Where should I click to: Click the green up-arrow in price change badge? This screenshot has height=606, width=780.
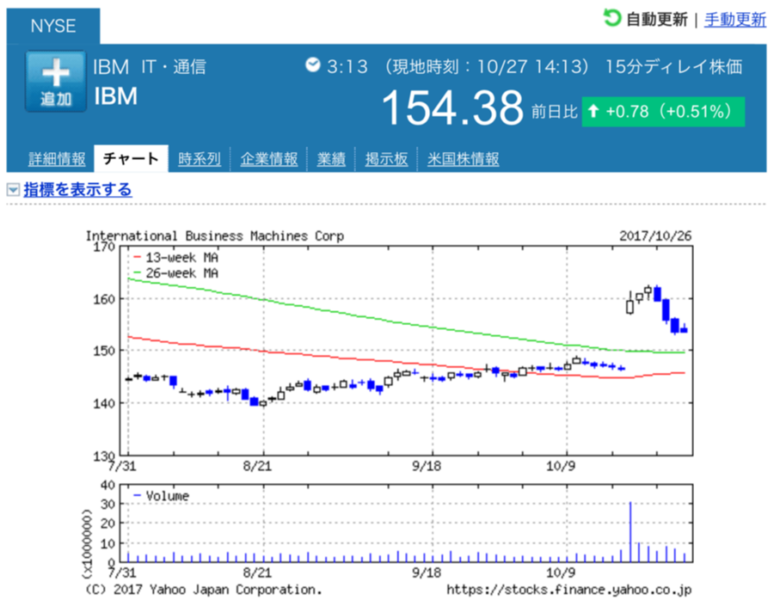[x=593, y=111]
